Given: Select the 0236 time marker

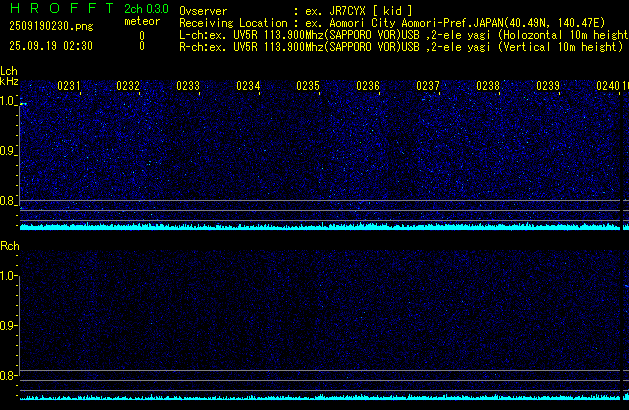Looking at the screenshot, I should (x=368, y=86).
